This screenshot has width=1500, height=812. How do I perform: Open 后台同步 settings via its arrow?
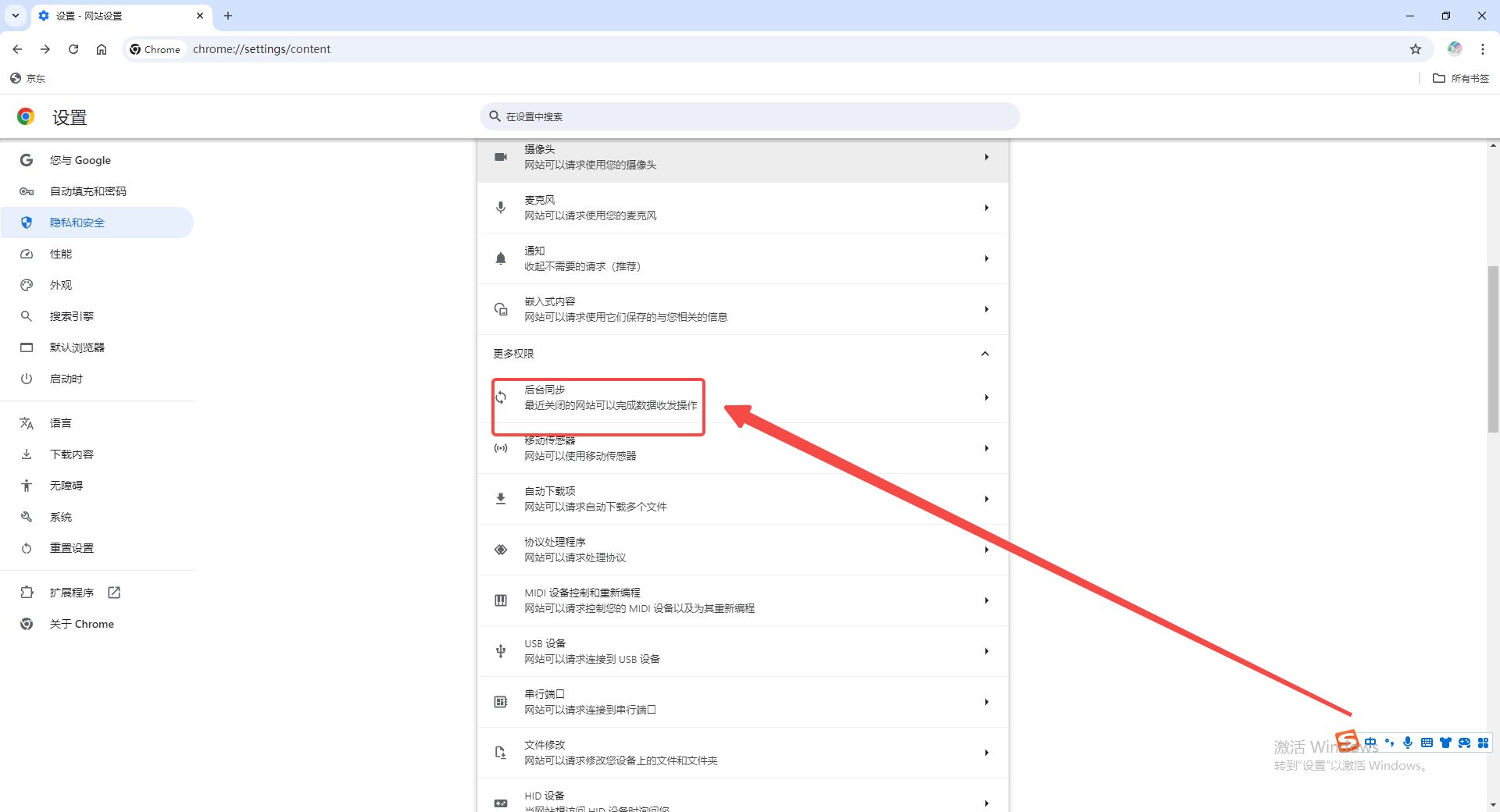[987, 397]
